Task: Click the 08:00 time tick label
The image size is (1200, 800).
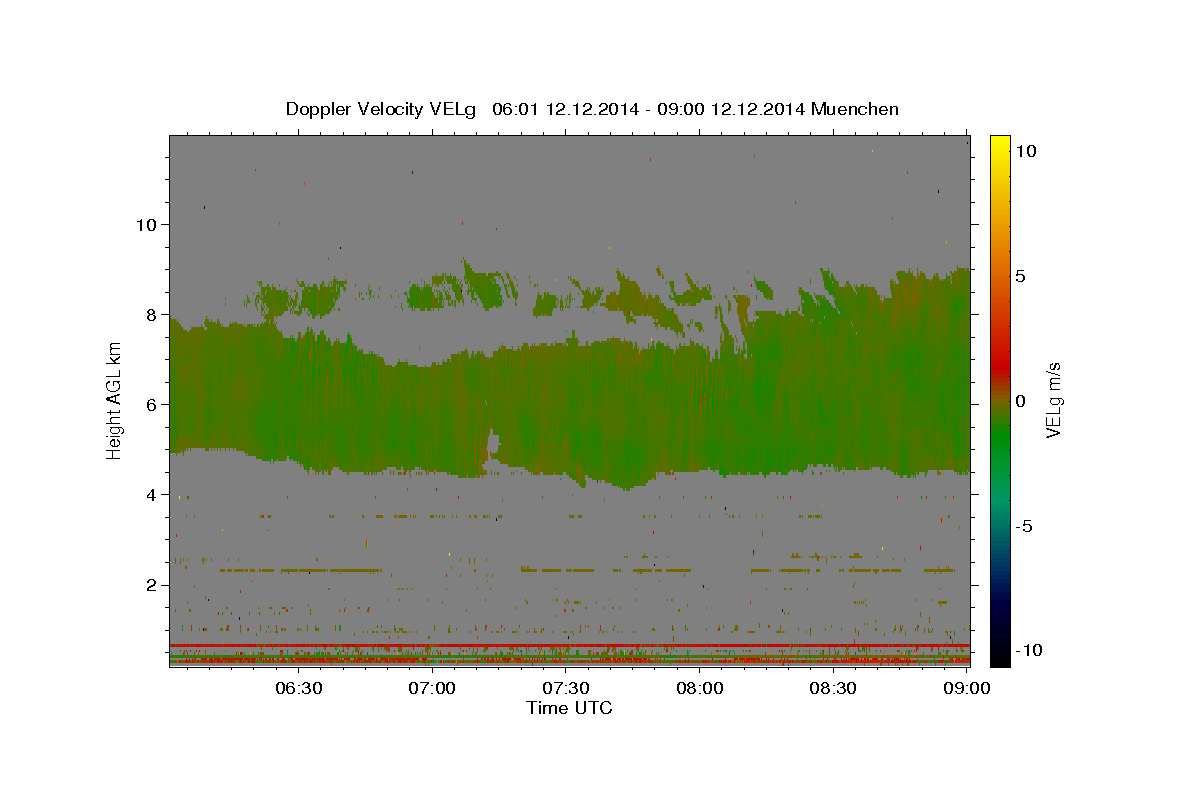Action: pos(700,688)
